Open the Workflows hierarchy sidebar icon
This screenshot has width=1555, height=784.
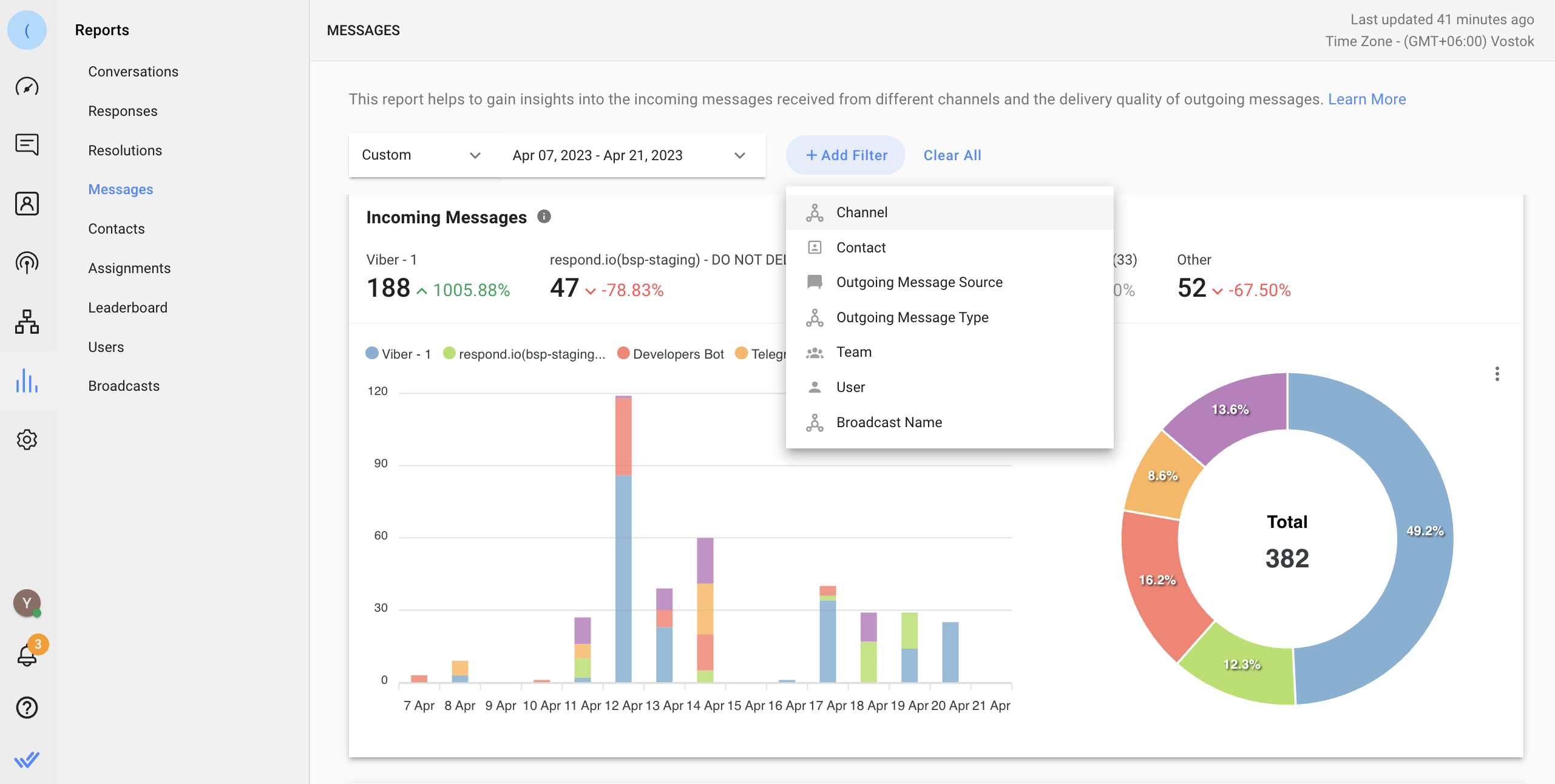[x=27, y=322]
